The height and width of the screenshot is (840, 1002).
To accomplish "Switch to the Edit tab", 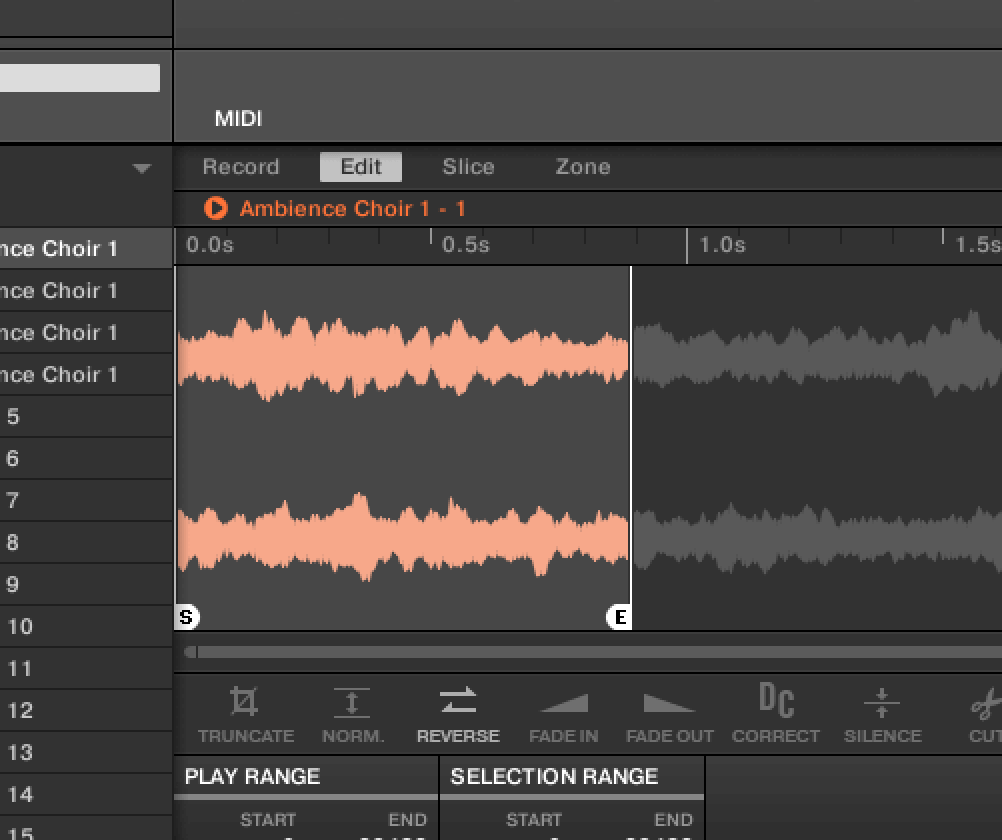I will (x=361, y=167).
